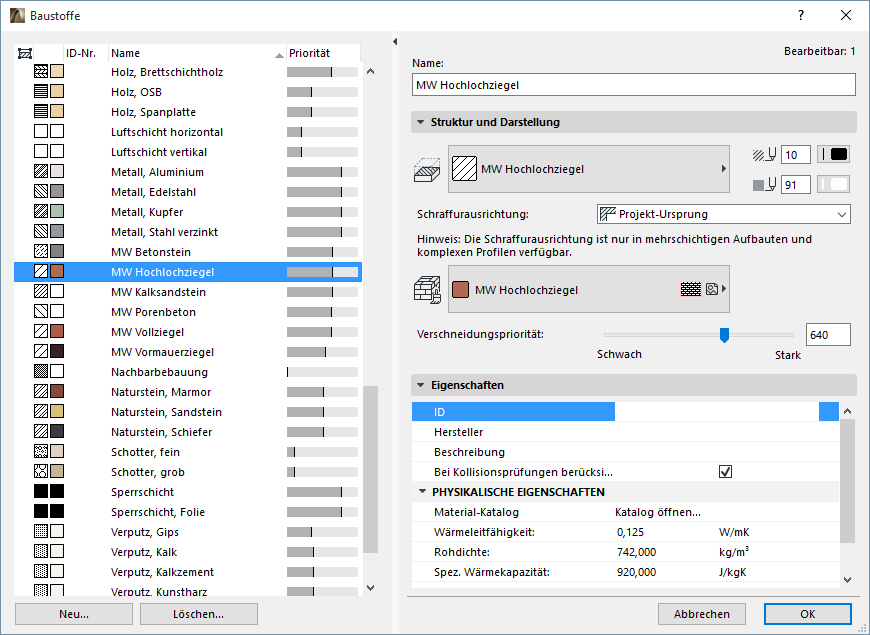Open the white background pen color swatch

pyautogui.click(x=833, y=184)
